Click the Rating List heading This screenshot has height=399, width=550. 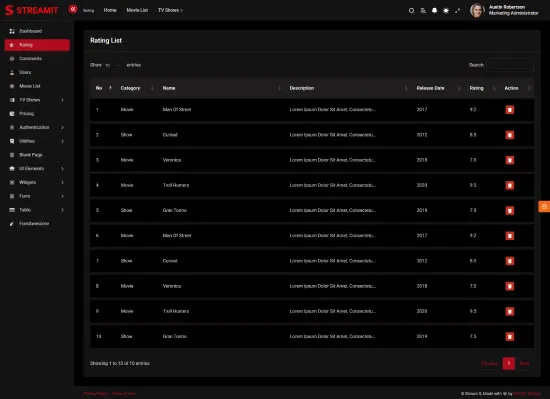click(x=106, y=41)
